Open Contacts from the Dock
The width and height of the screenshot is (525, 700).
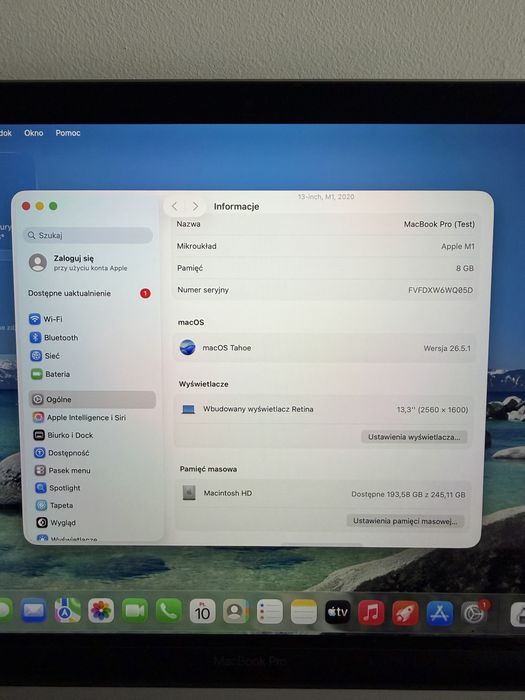[236, 611]
